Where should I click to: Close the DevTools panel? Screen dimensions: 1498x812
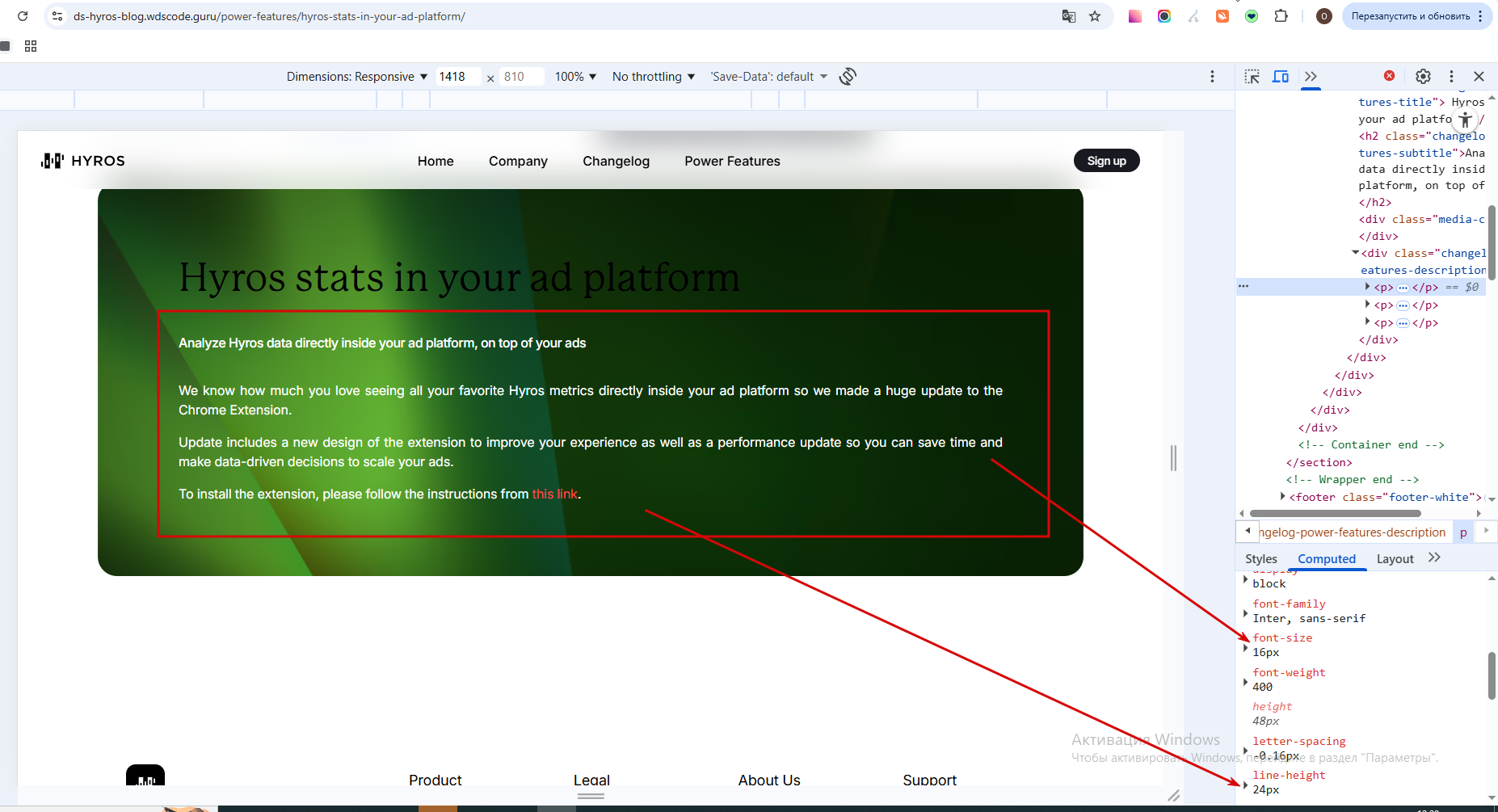1479,77
